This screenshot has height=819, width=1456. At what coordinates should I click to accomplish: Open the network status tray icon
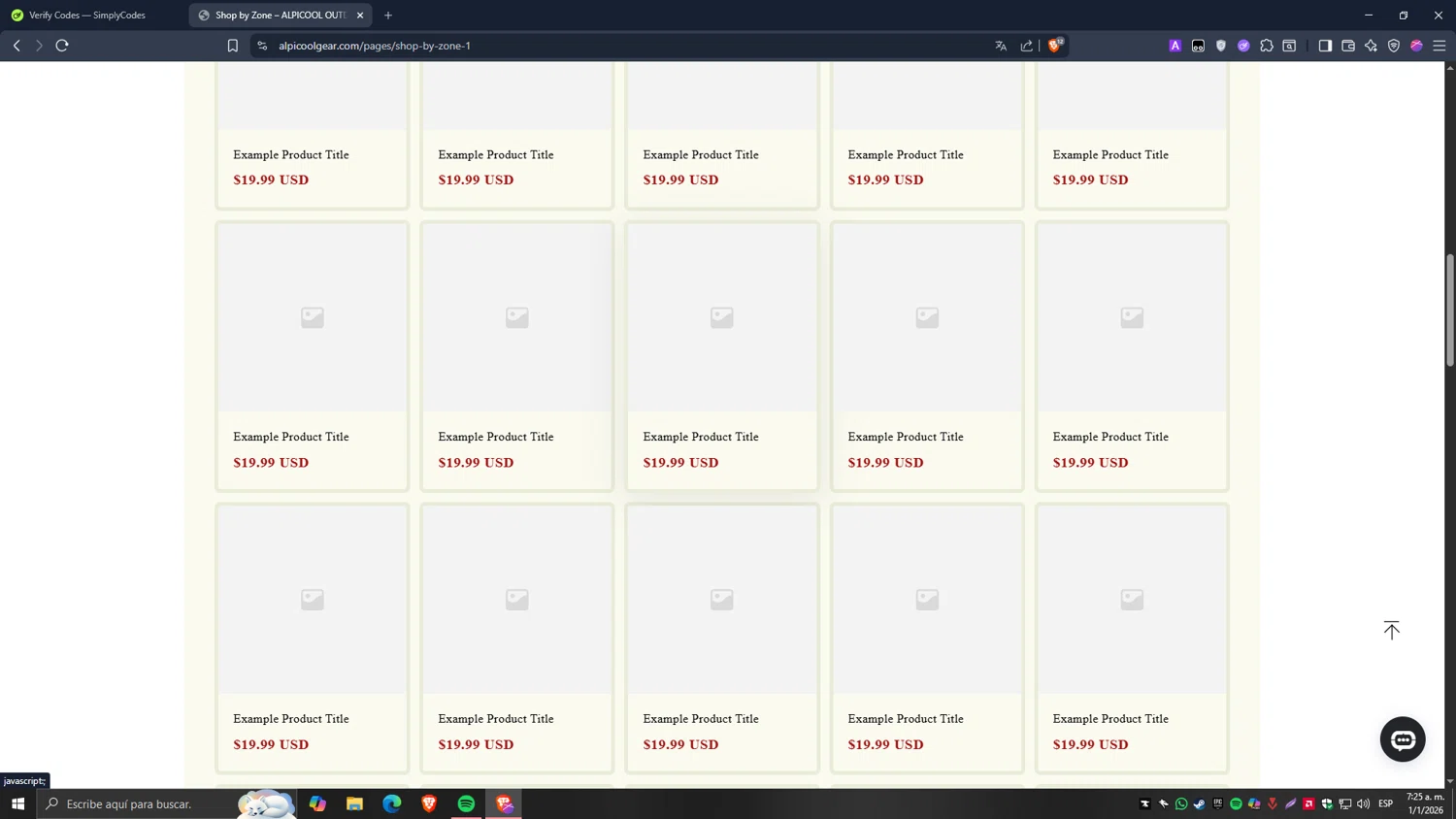tap(1345, 803)
